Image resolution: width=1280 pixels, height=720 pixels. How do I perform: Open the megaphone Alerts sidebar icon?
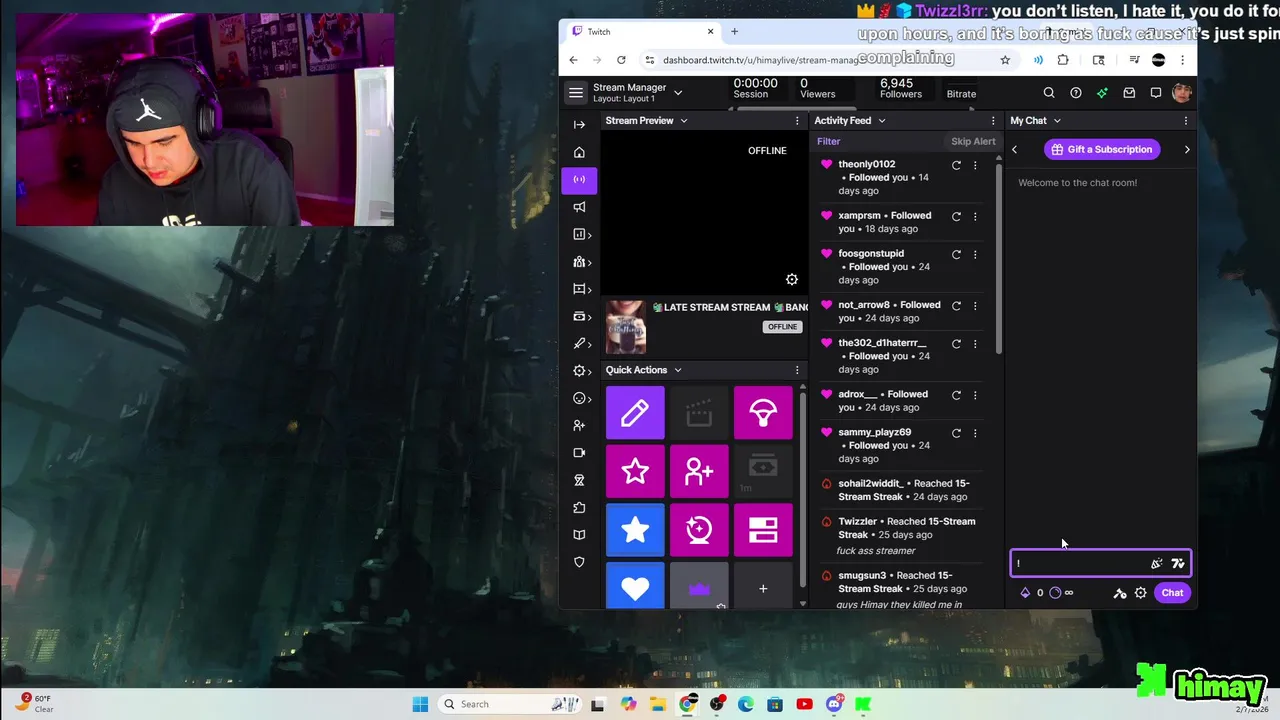tap(579, 207)
